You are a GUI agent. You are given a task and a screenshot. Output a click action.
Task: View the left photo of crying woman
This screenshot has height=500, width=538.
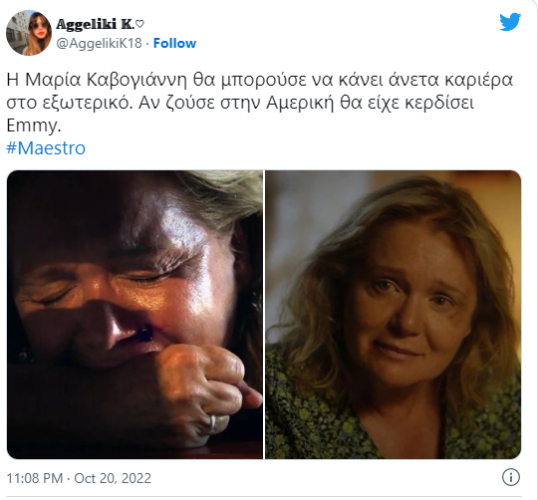[x=135, y=314]
